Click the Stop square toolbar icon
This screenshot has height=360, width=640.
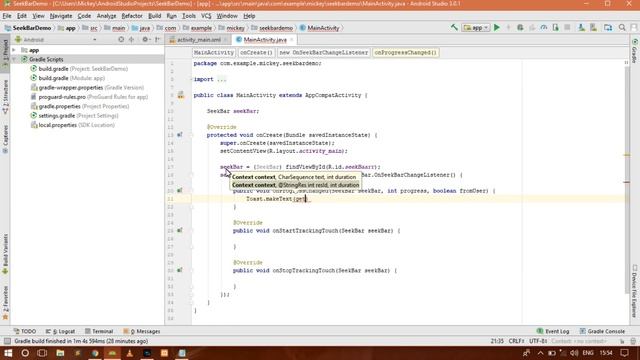click(x=567, y=27)
